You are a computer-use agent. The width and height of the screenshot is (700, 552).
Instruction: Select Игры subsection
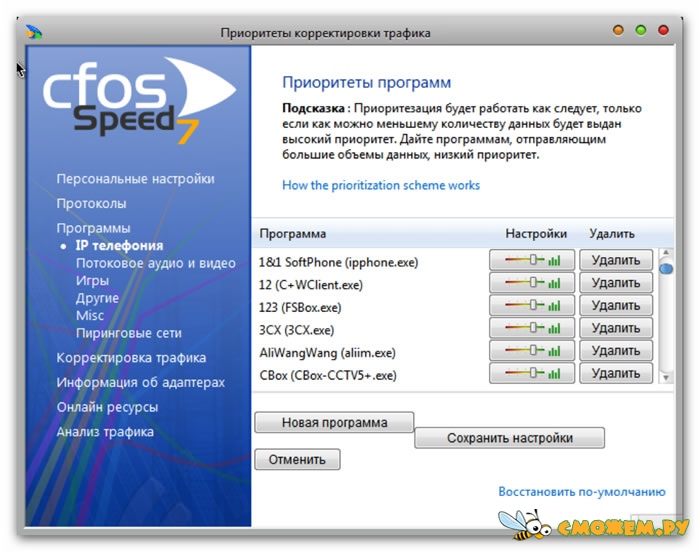[92, 280]
